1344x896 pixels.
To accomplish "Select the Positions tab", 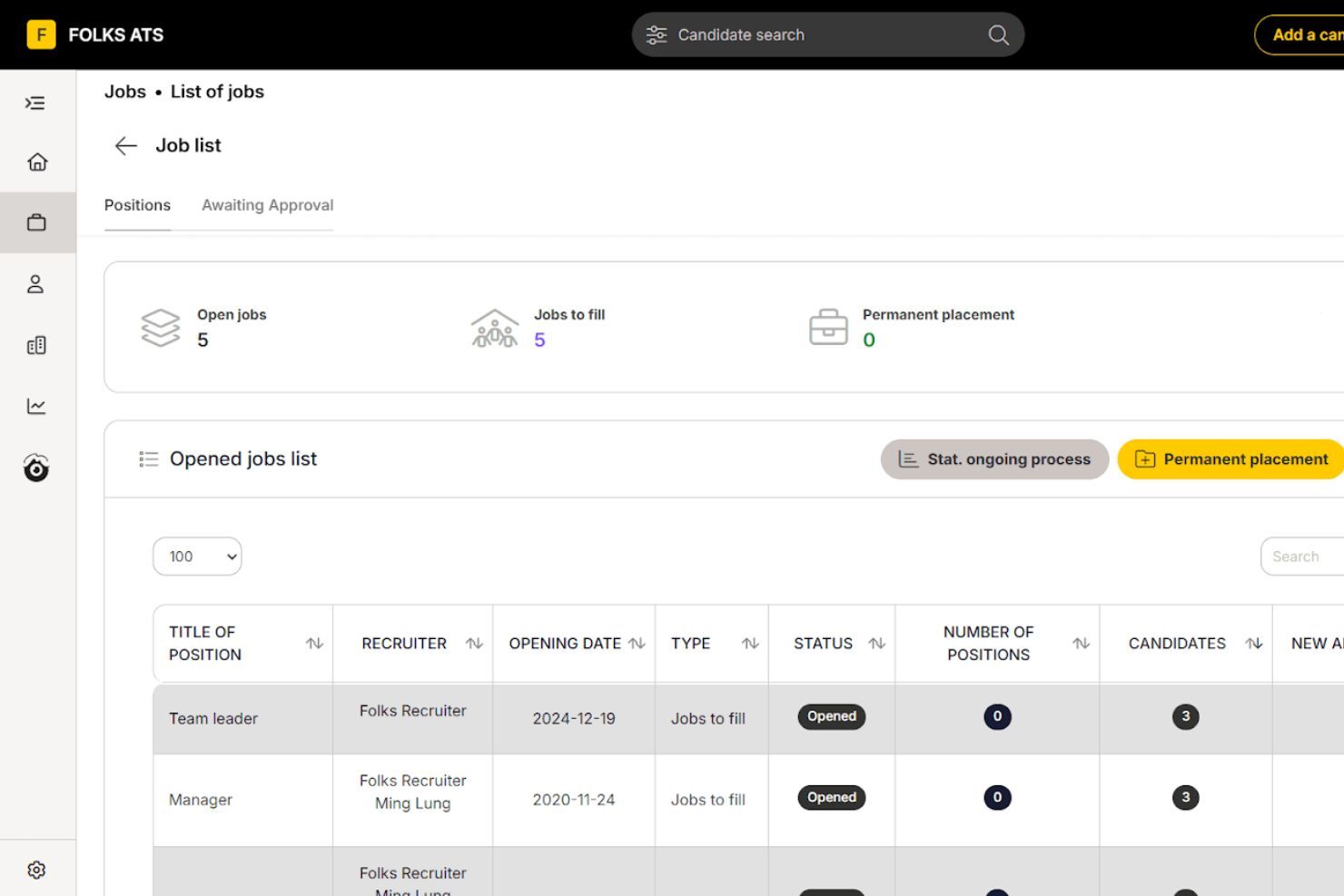I will click(x=137, y=205).
